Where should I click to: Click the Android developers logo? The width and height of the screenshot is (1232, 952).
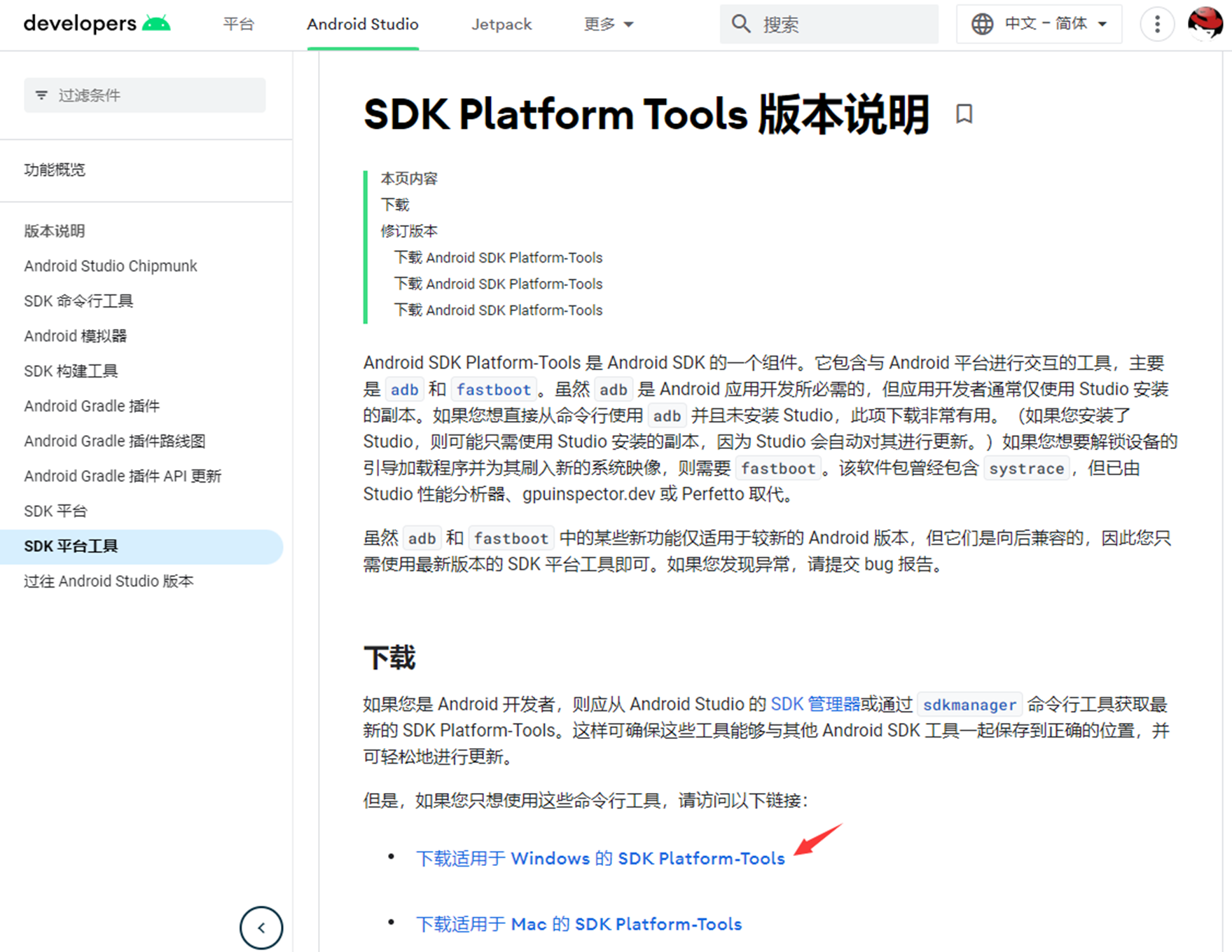tap(97, 24)
